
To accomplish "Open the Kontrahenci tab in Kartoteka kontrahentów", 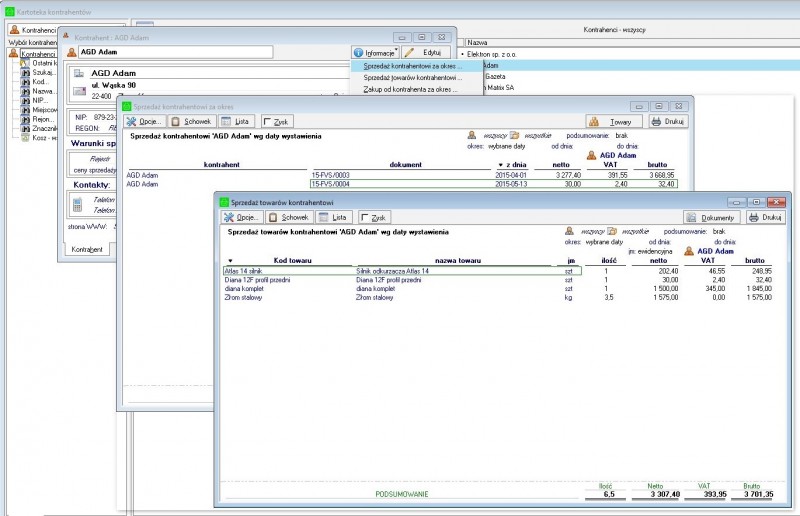I will coord(33,30).
